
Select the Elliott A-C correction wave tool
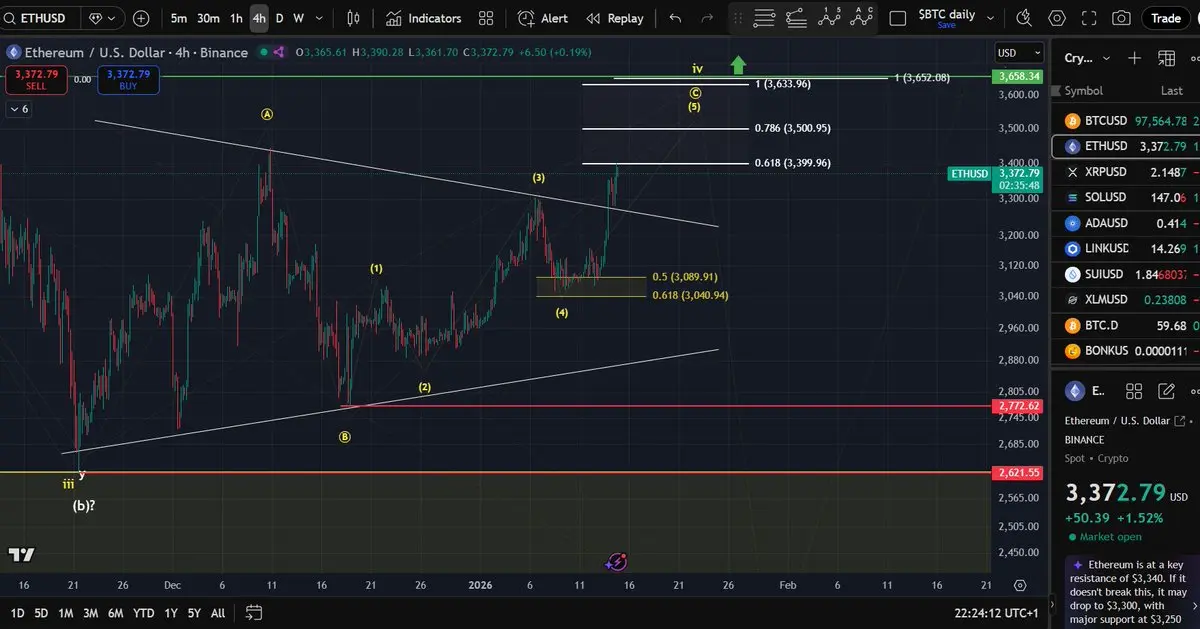(861, 18)
